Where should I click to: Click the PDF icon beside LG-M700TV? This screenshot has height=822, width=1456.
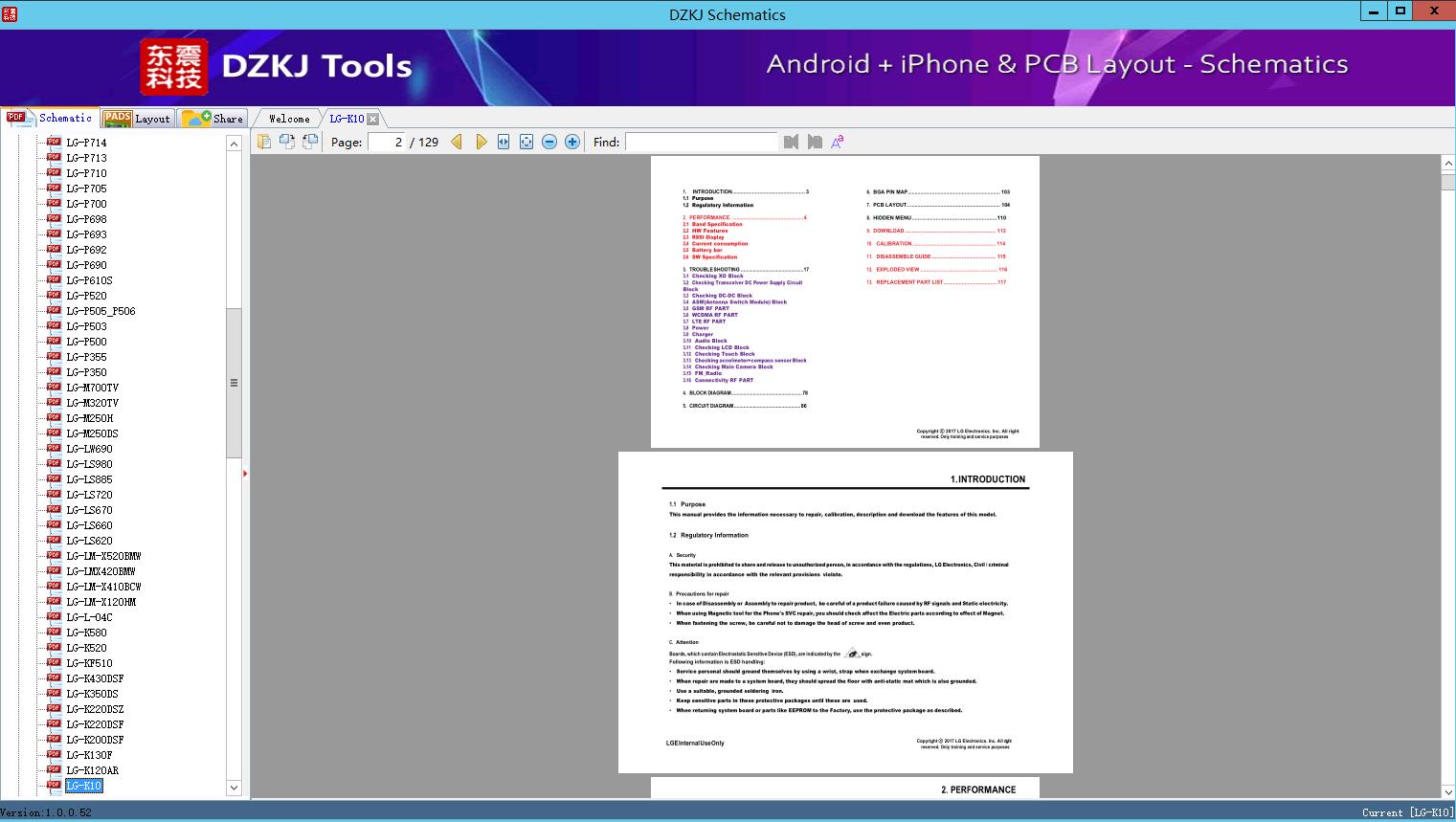[55, 387]
